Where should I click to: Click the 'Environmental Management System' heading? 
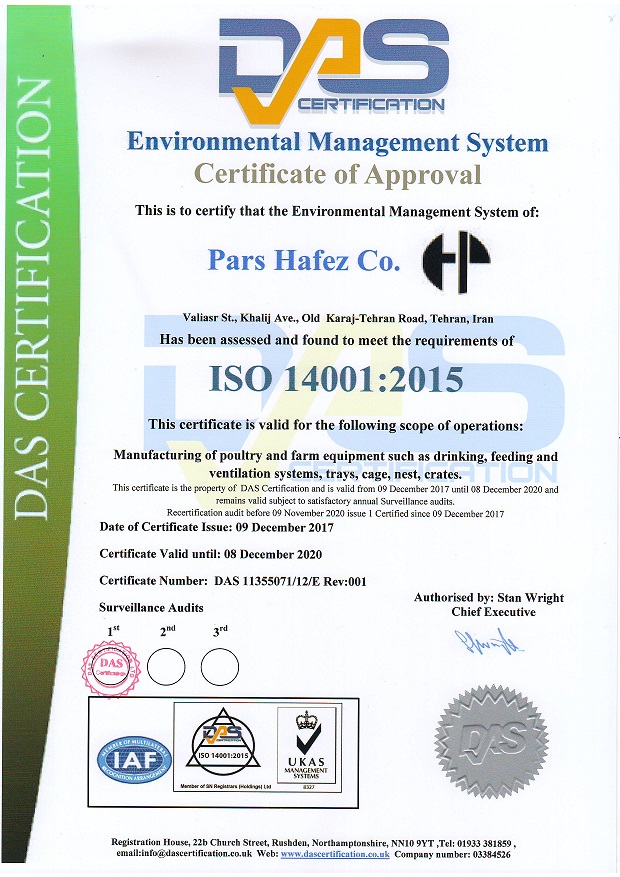point(338,142)
